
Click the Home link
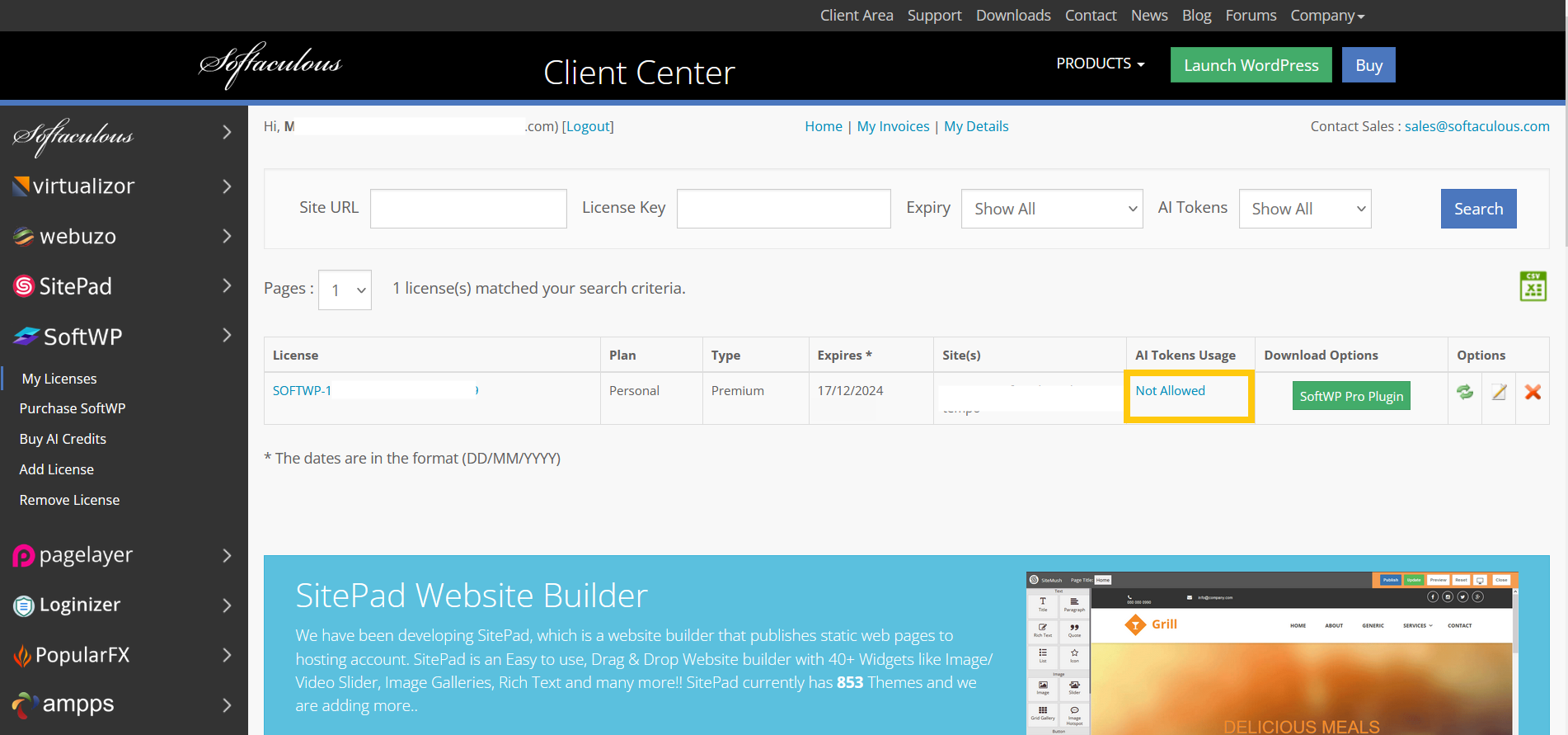point(824,126)
